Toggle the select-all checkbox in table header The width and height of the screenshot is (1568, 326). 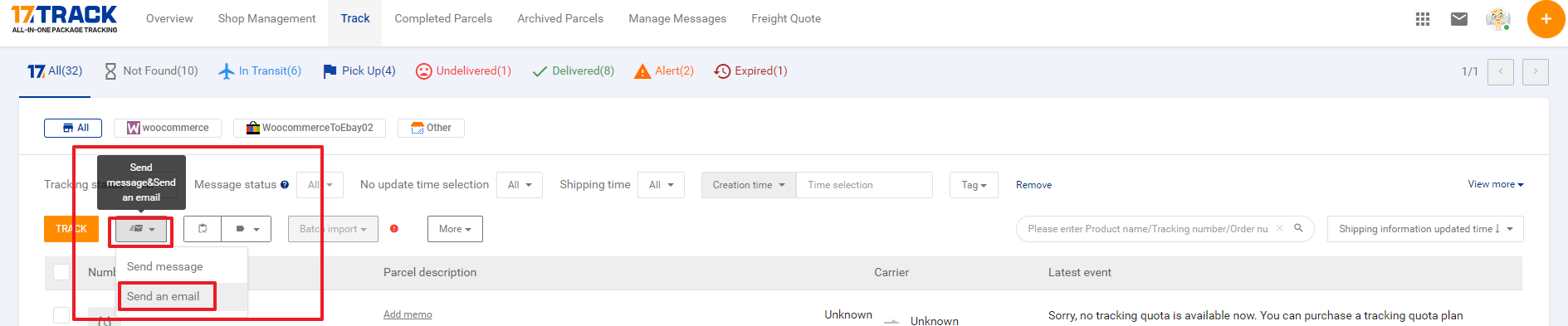61,272
